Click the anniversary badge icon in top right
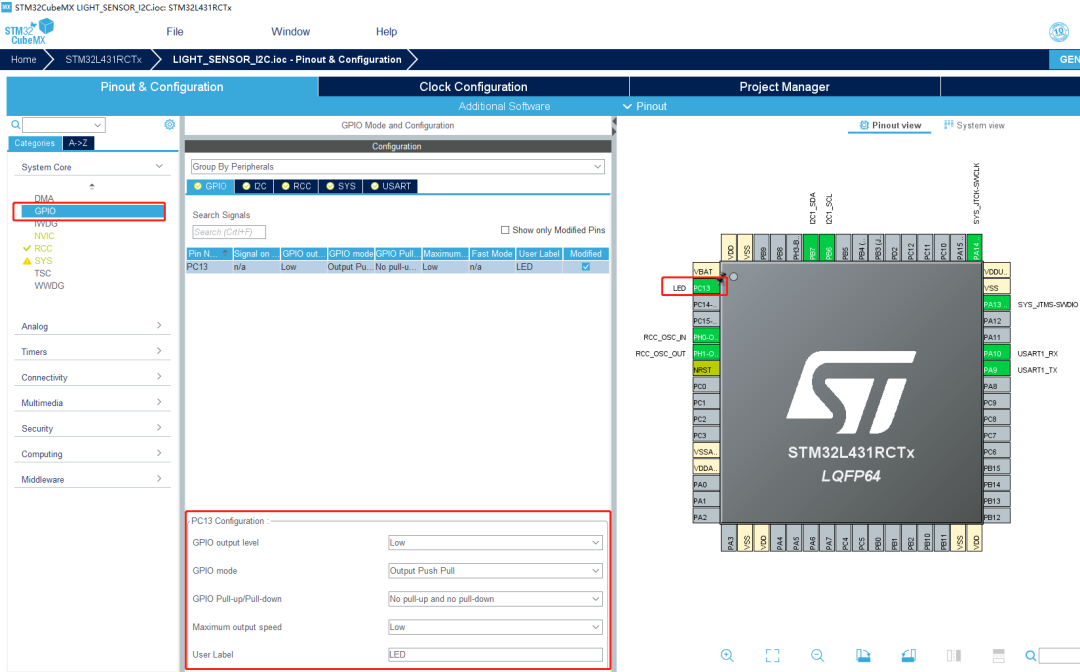1080x672 pixels. tap(1059, 32)
